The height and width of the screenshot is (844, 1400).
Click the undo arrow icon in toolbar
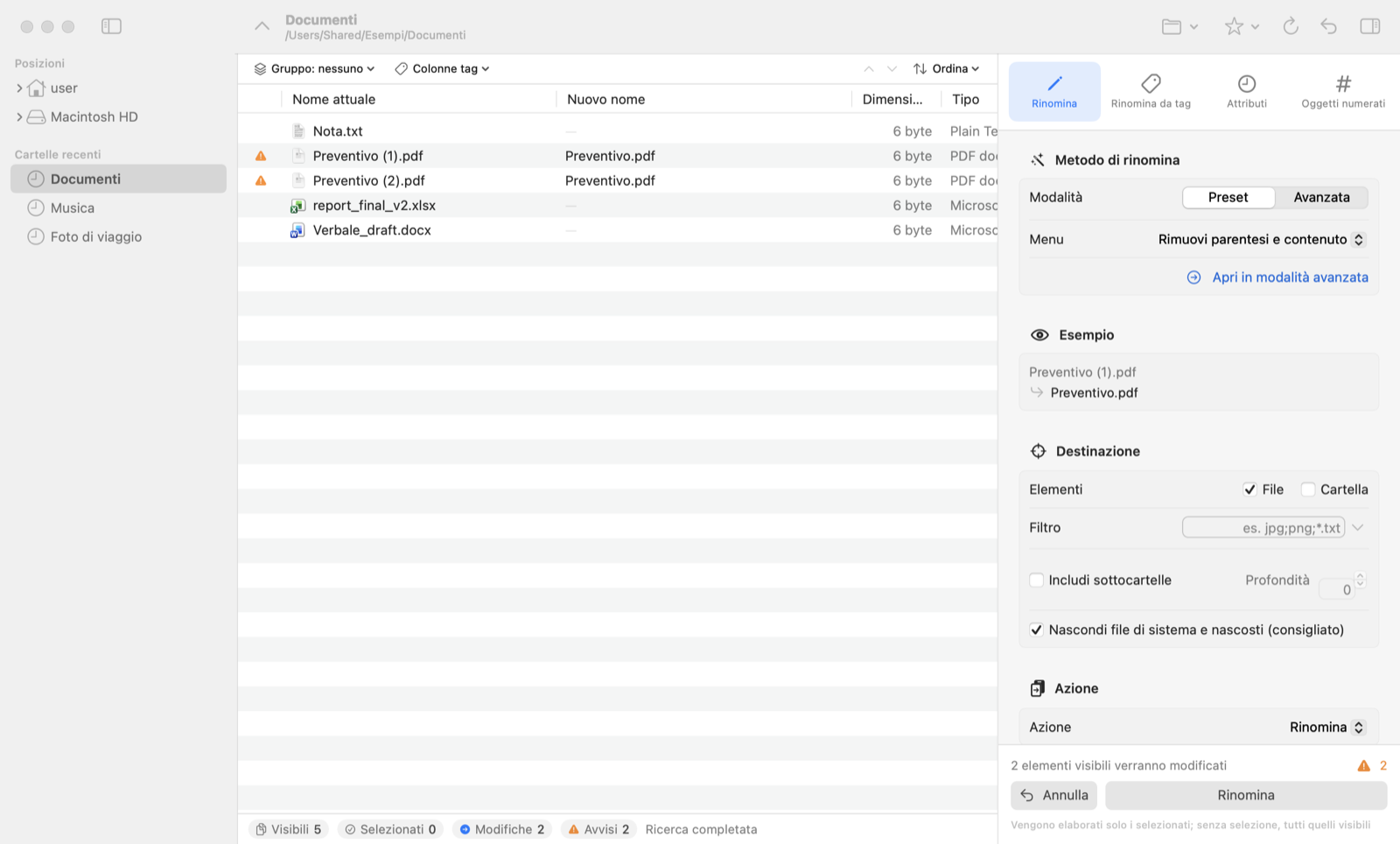click(1328, 26)
